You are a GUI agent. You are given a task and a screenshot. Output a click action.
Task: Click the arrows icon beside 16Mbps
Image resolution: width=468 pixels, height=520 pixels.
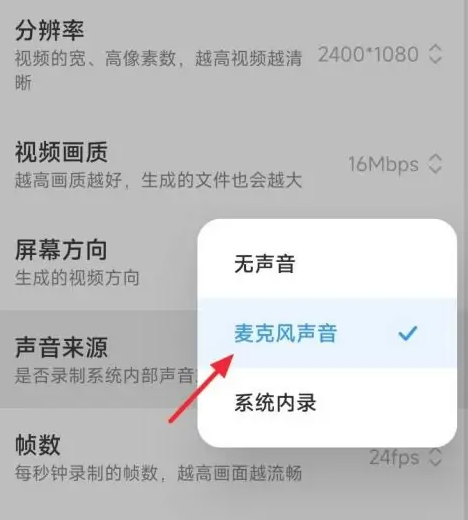tap(435, 164)
